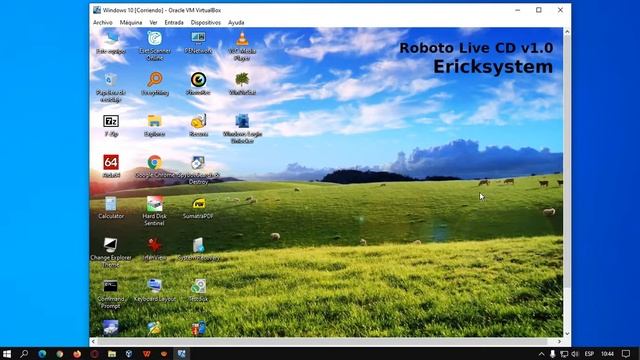Click the horizontal scroll left arrow
This screenshot has width=640, height=360.
pyautogui.click(x=93, y=341)
